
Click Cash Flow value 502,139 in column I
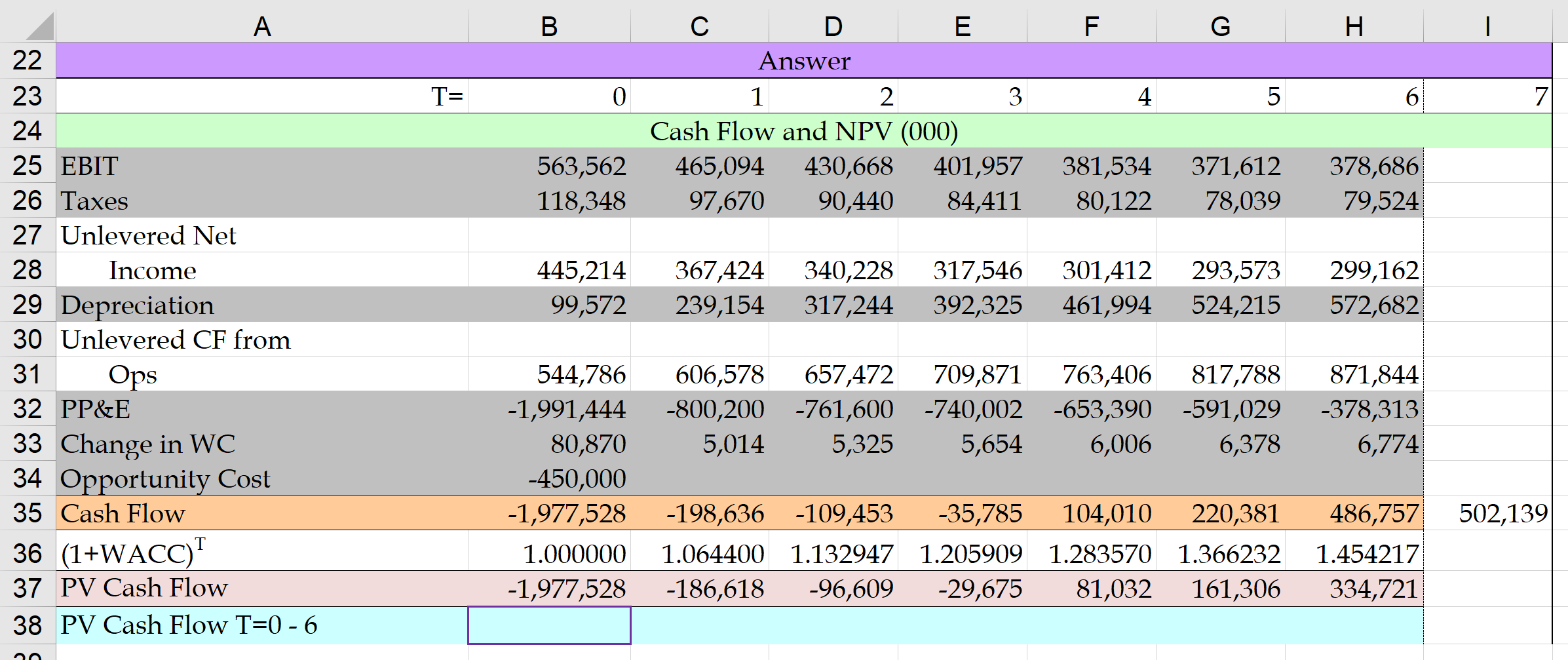(1503, 513)
